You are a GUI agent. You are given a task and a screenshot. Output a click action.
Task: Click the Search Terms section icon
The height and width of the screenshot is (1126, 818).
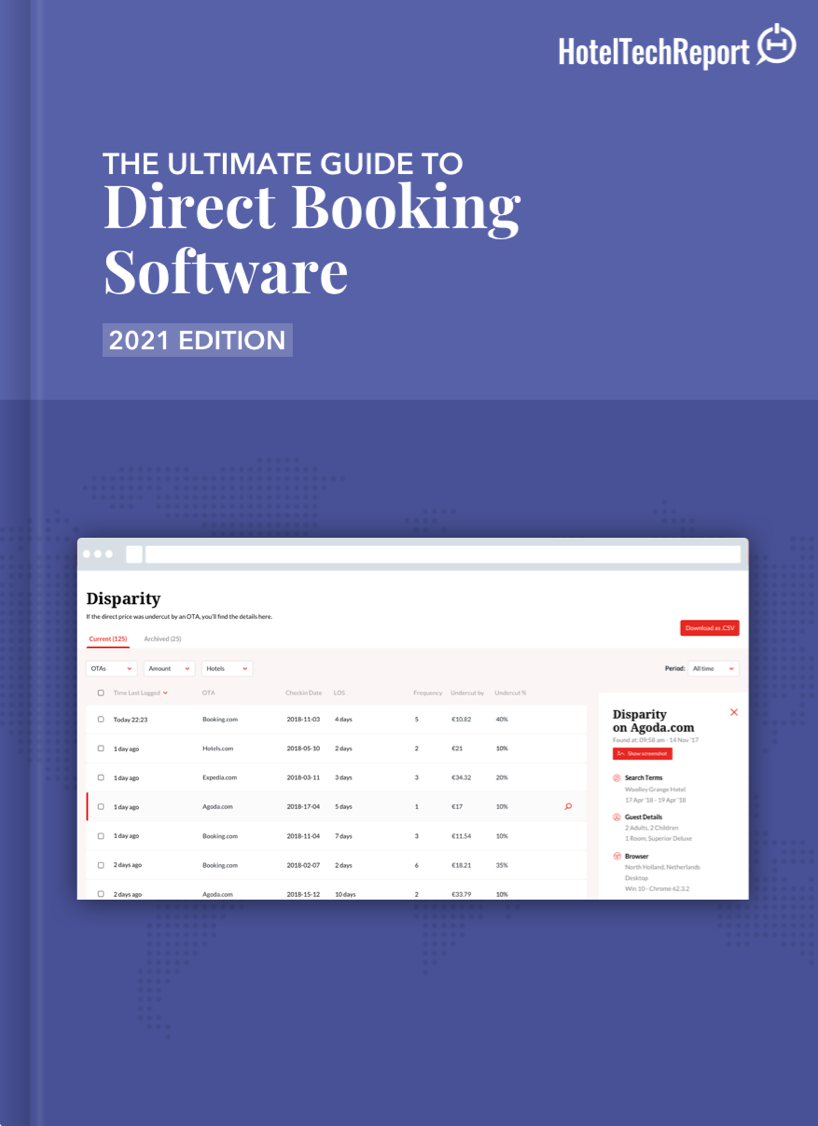(x=617, y=778)
